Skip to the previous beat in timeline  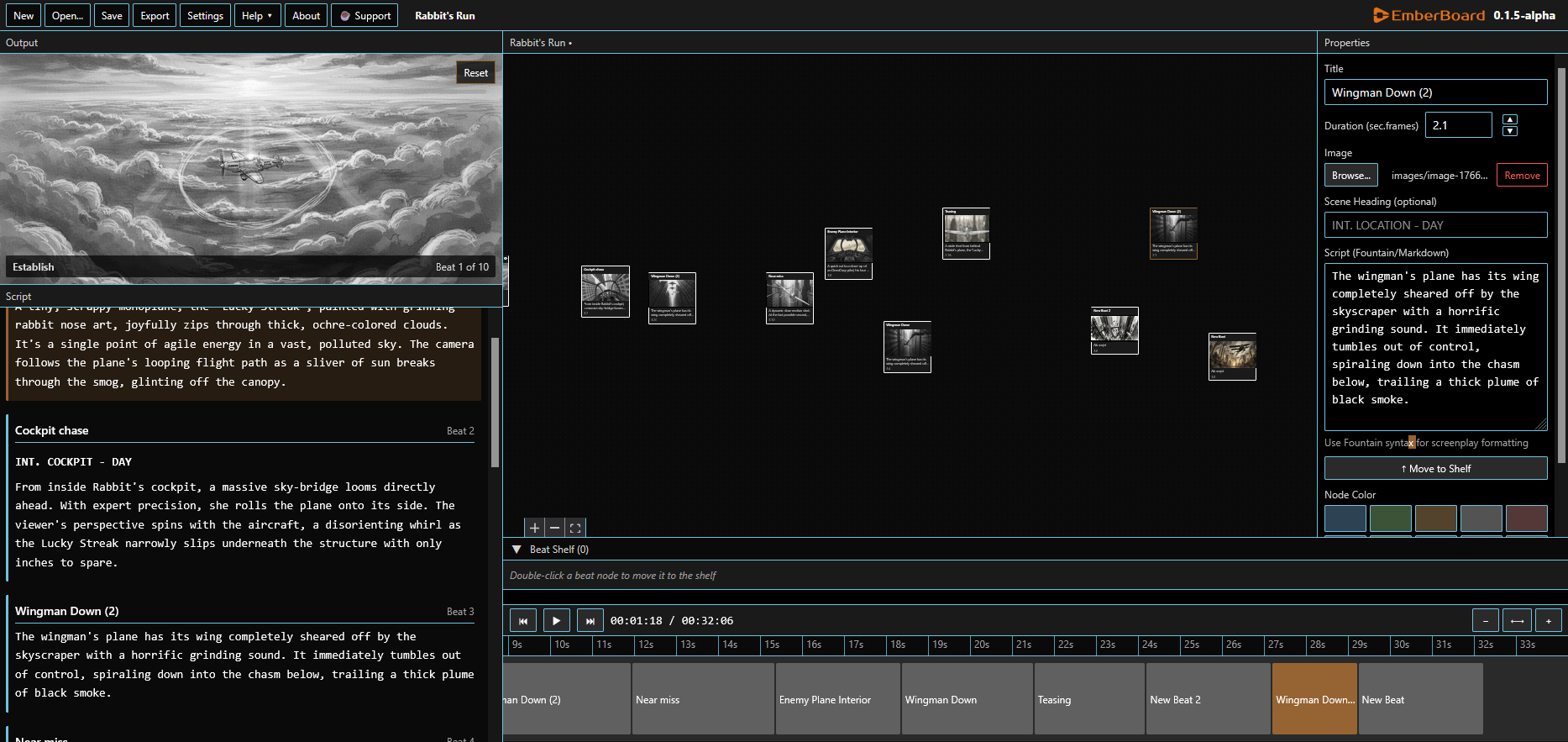522,621
